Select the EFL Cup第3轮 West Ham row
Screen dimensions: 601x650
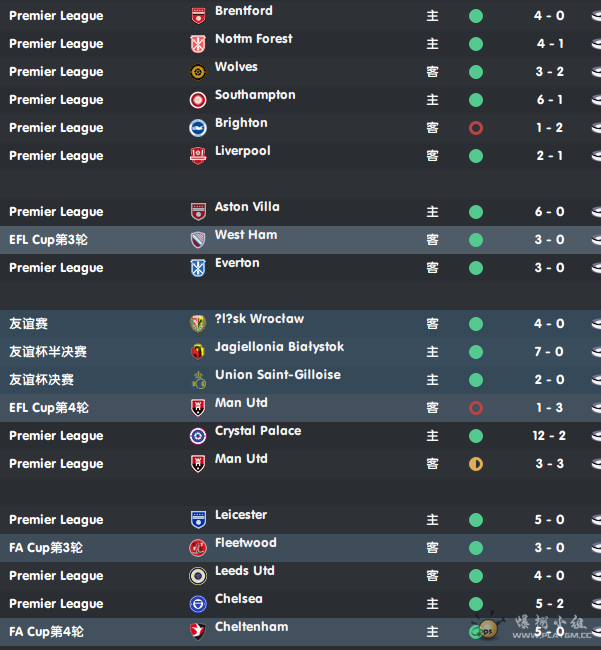click(300, 240)
